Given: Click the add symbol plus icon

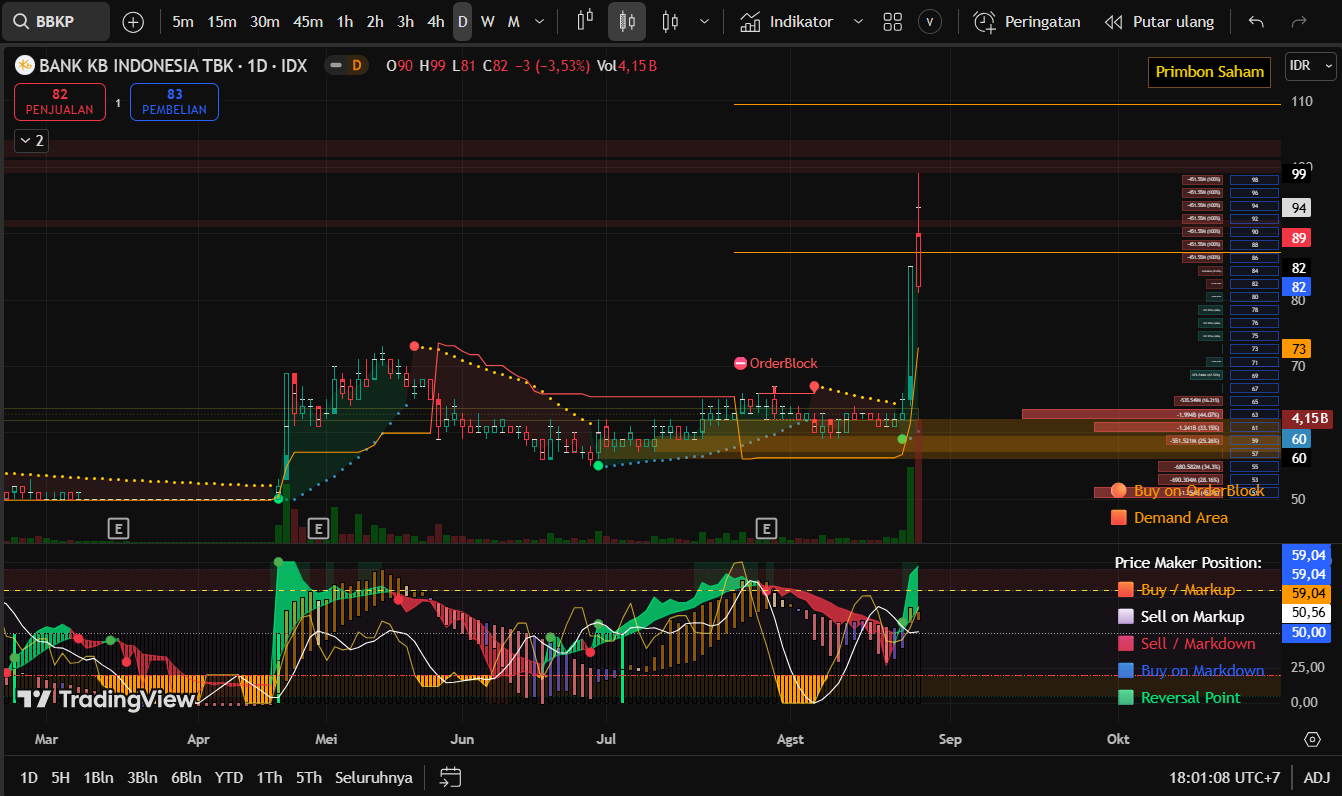Looking at the screenshot, I should click(x=133, y=22).
